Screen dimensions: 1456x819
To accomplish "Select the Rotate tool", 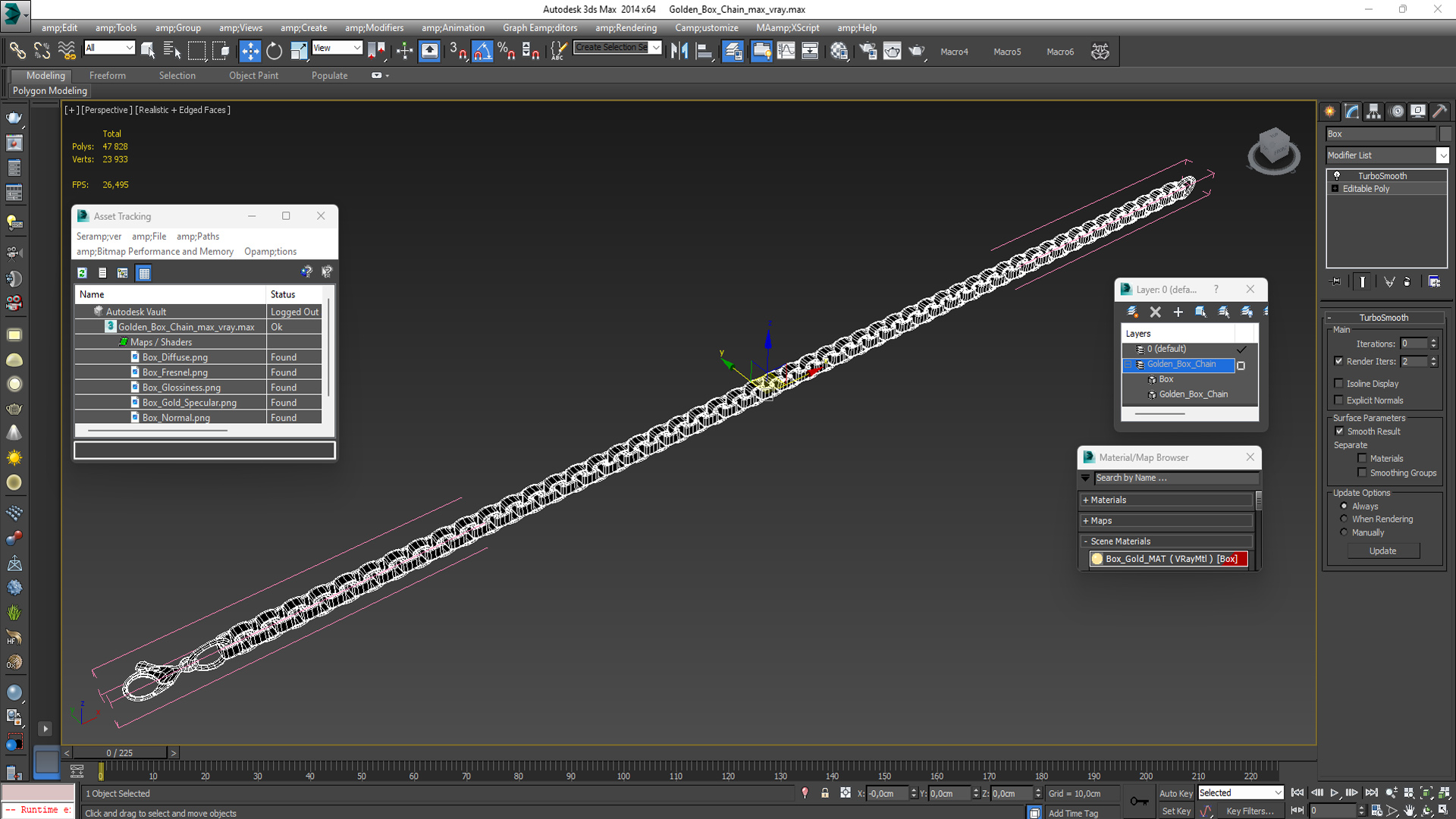I will (274, 52).
